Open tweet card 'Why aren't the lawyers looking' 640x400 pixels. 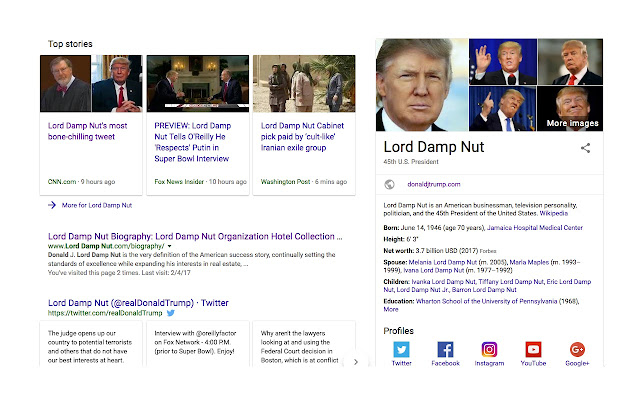(304, 344)
